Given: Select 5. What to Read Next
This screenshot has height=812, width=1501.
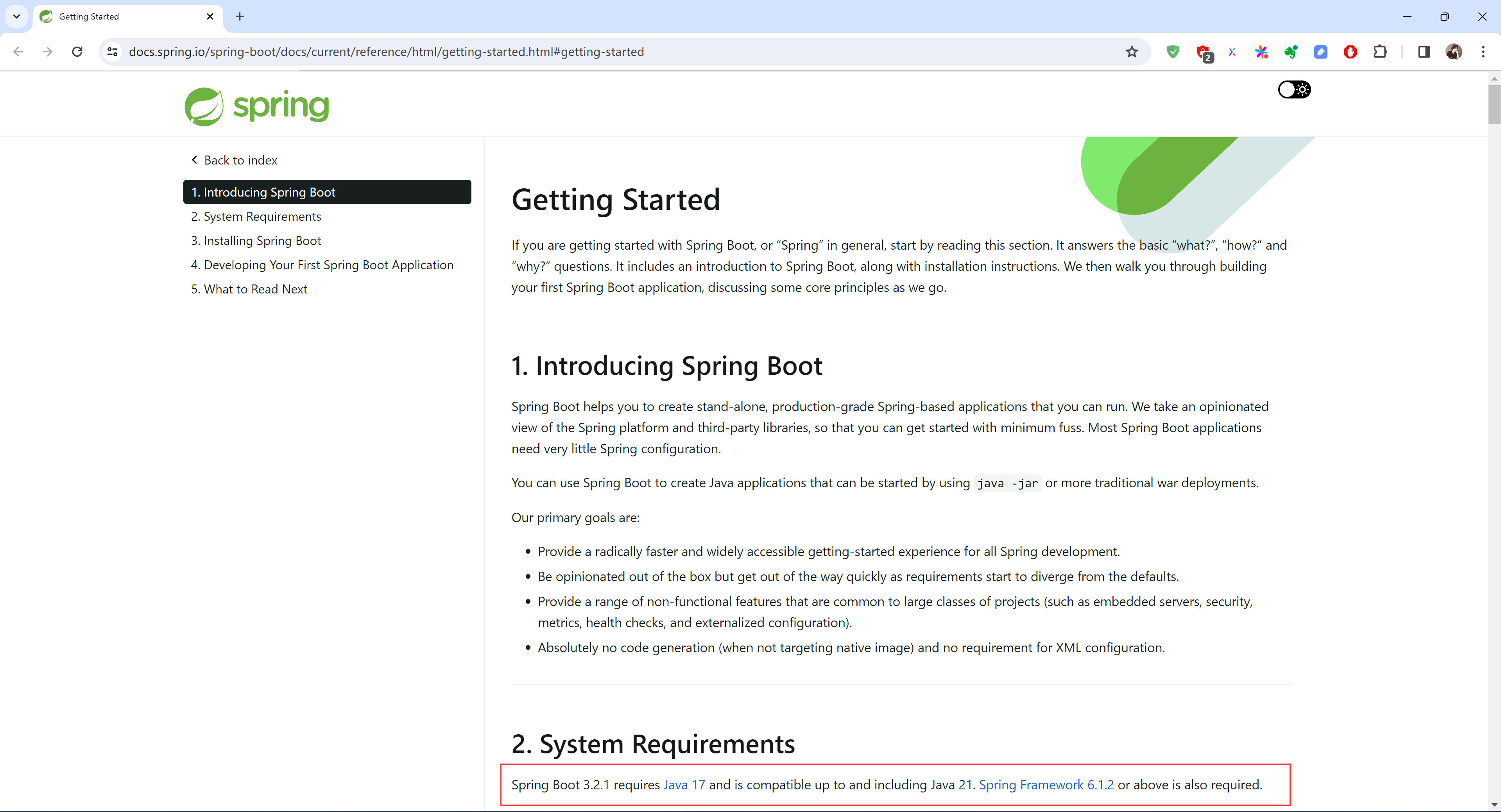Looking at the screenshot, I should (x=249, y=290).
